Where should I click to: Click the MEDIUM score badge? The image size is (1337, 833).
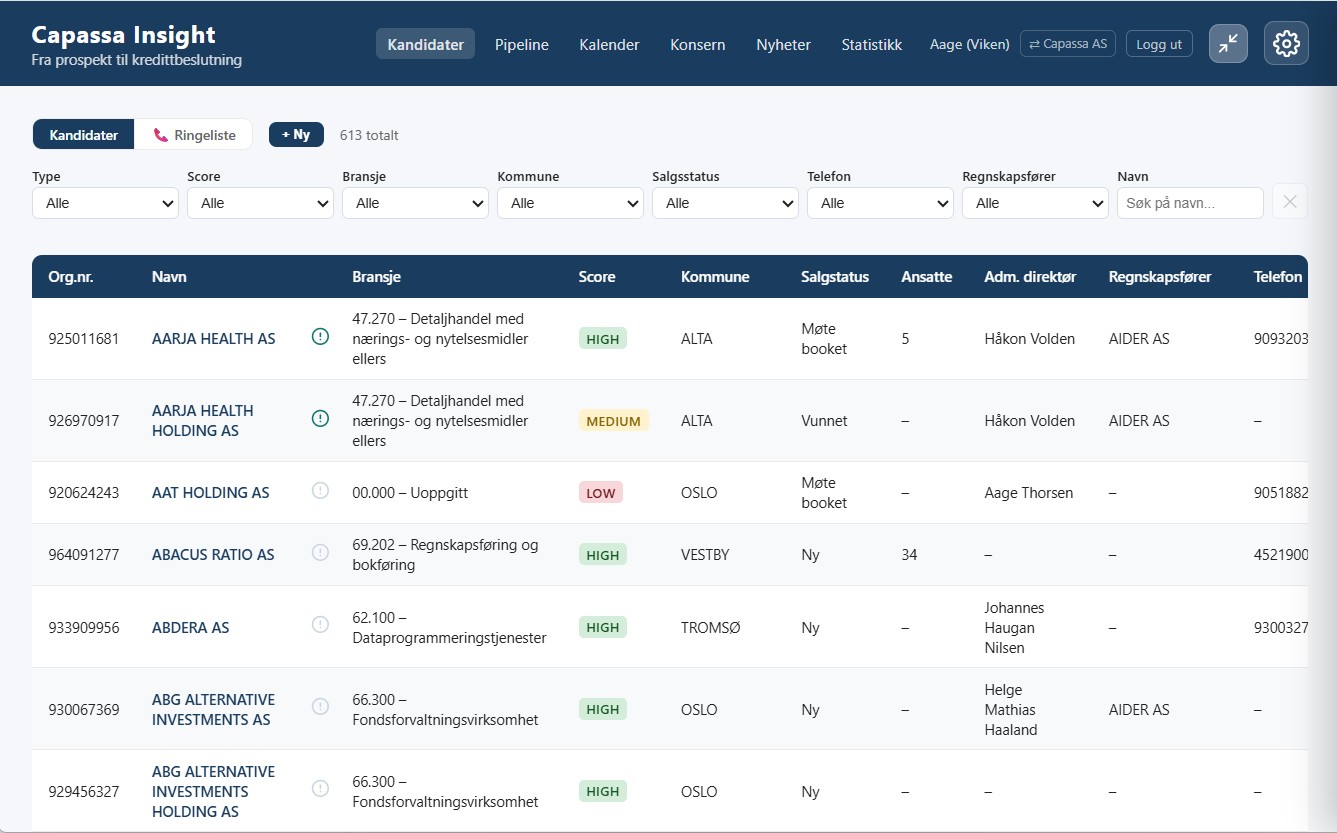pos(613,421)
